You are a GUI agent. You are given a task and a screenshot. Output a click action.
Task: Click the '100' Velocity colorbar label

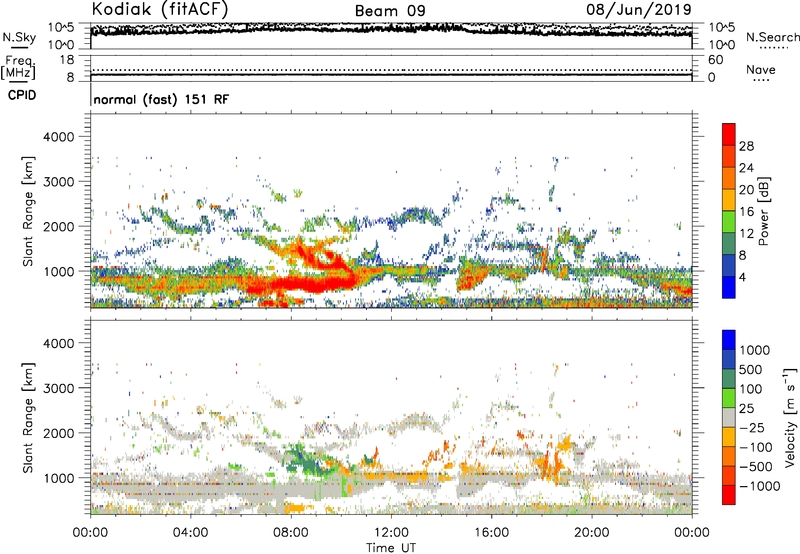tap(753, 389)
